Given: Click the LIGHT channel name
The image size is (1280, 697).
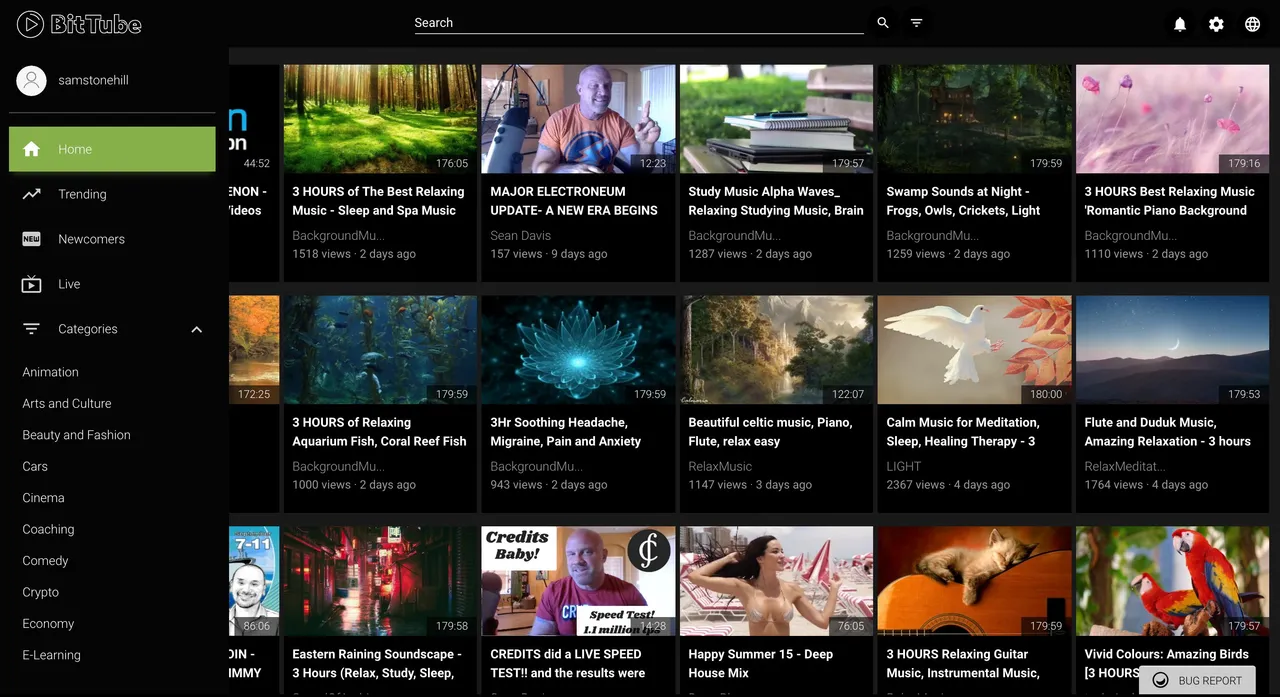Looking at the screenshot, I should (x=904, y=467).
